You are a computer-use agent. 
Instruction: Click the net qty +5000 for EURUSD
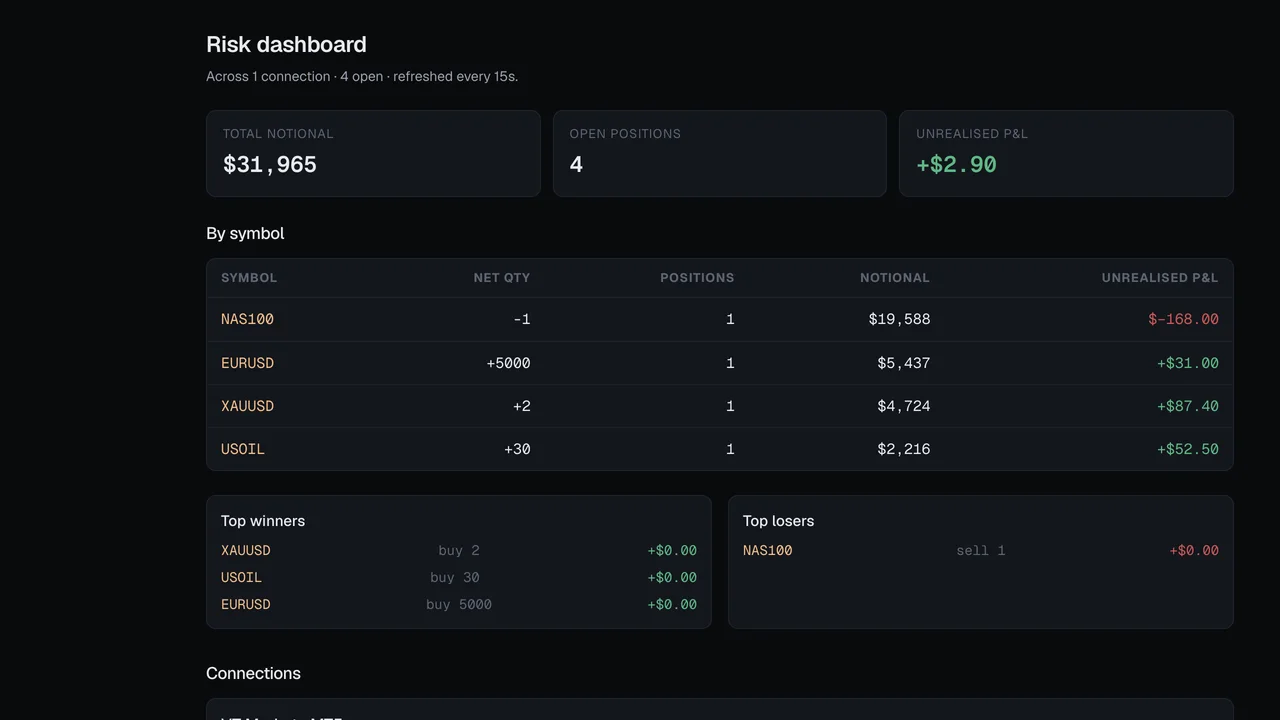(x=509, y=363)
